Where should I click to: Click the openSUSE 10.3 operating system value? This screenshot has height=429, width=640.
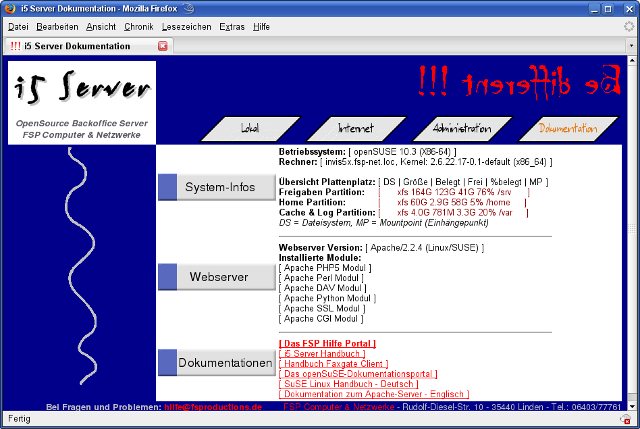pos(402,152)
